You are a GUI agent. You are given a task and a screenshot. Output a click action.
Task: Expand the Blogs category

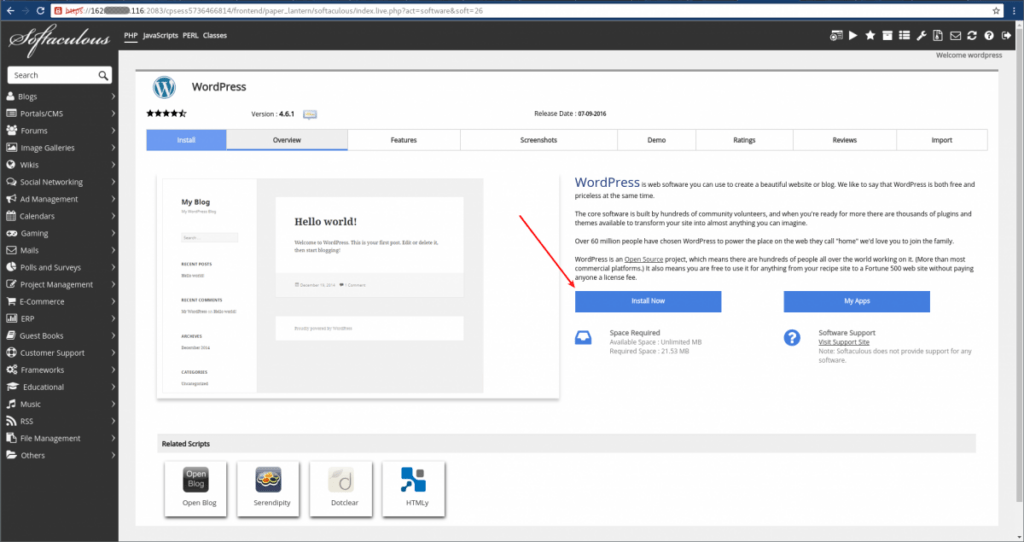[x=60, y=97]
